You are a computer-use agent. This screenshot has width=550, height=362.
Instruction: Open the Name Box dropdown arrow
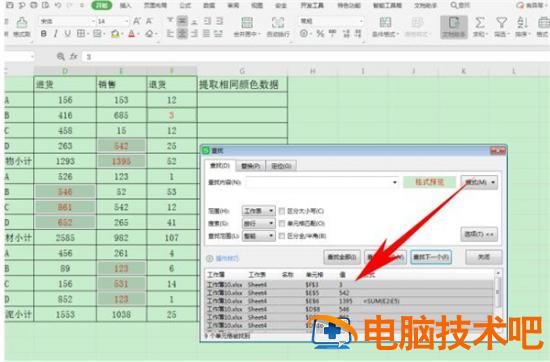(32, 56)
